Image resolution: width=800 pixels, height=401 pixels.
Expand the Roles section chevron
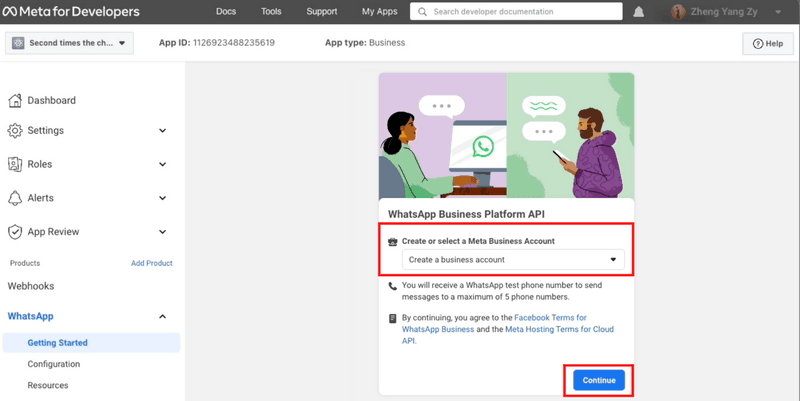point(162,164)
